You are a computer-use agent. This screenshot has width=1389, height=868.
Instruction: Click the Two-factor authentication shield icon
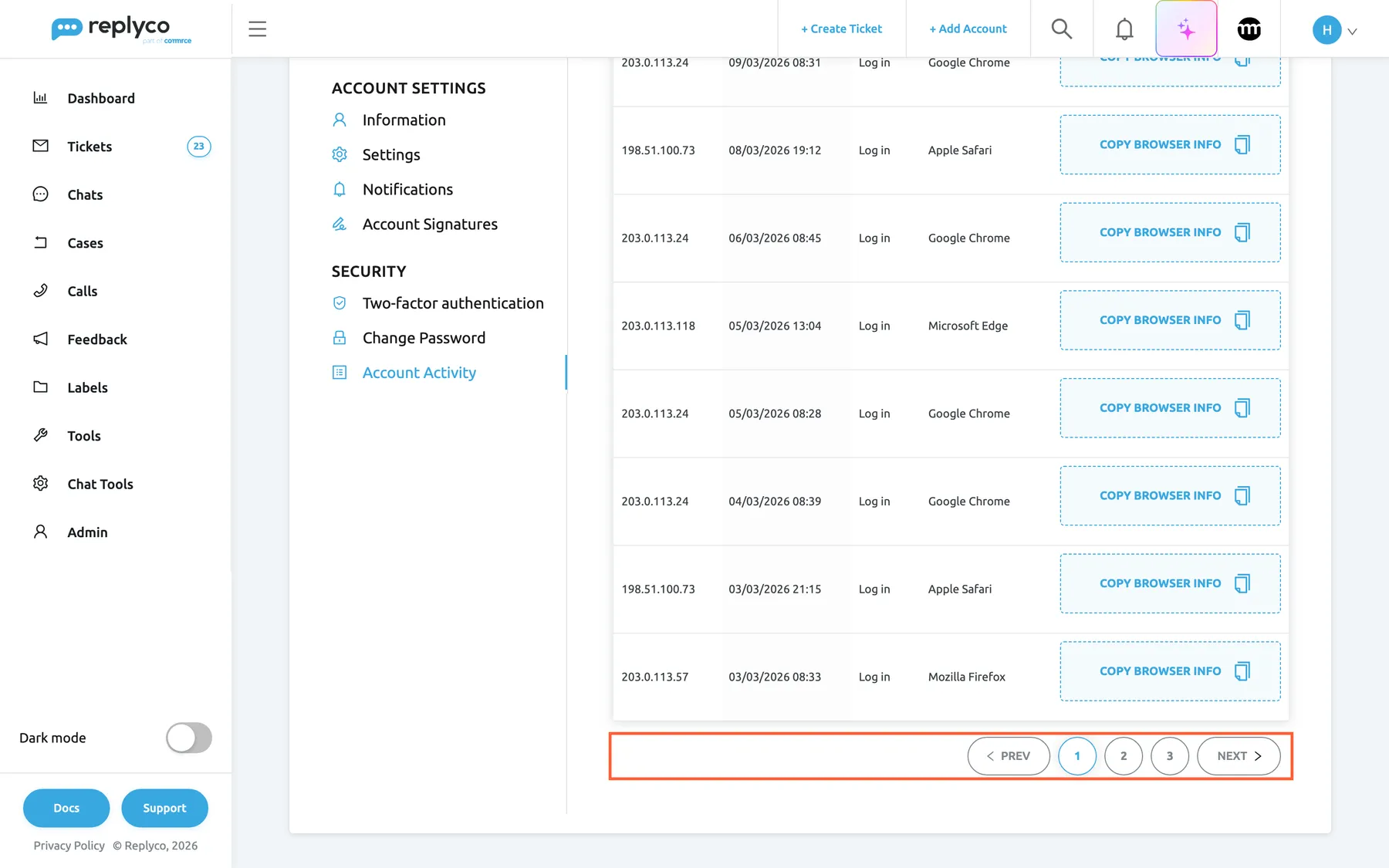(340, 303)
